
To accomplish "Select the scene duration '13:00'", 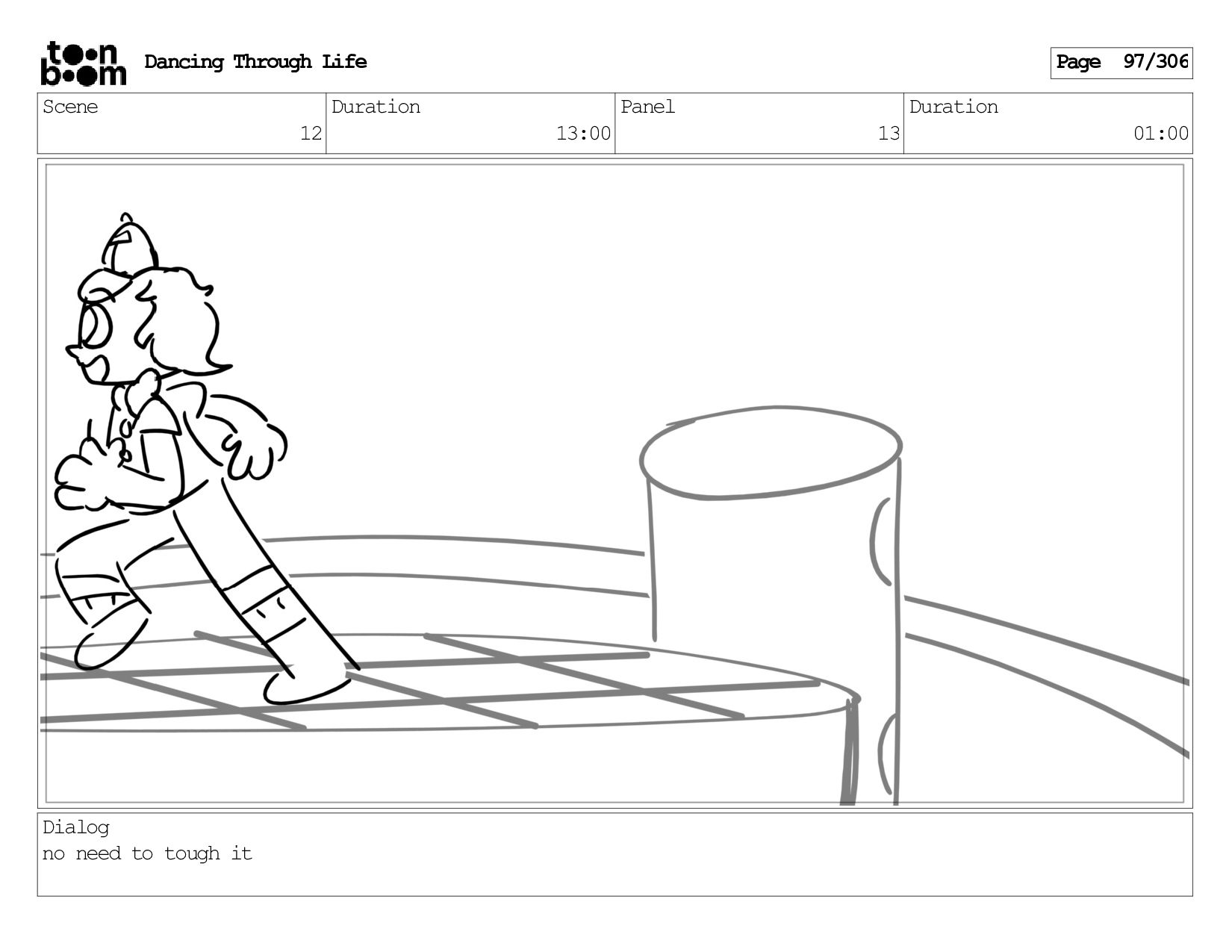I will [x=583, y=134].
